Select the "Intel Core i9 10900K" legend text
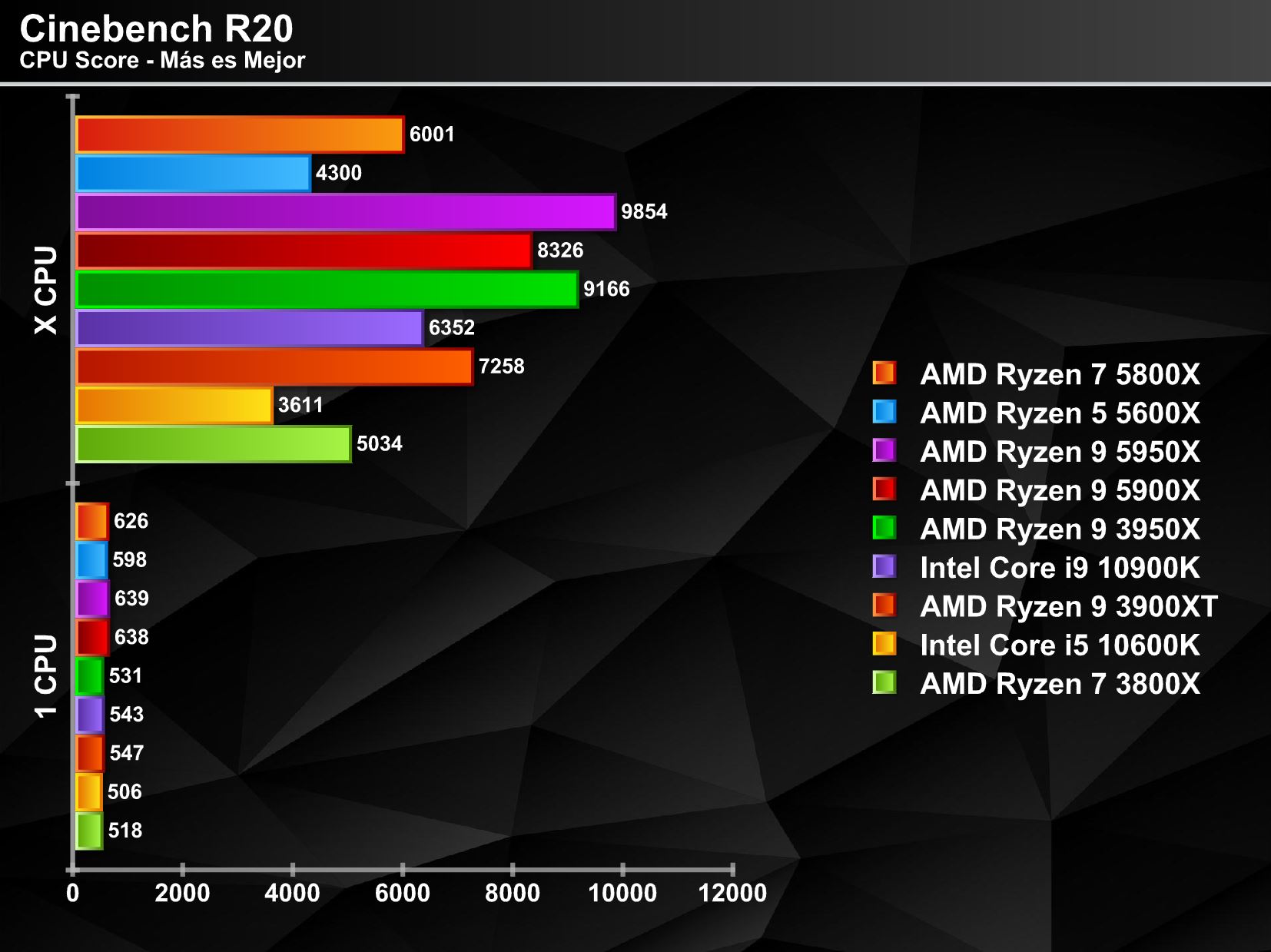The width and height of the screenshot is (1271, 952). click(x=1060, y=568)
